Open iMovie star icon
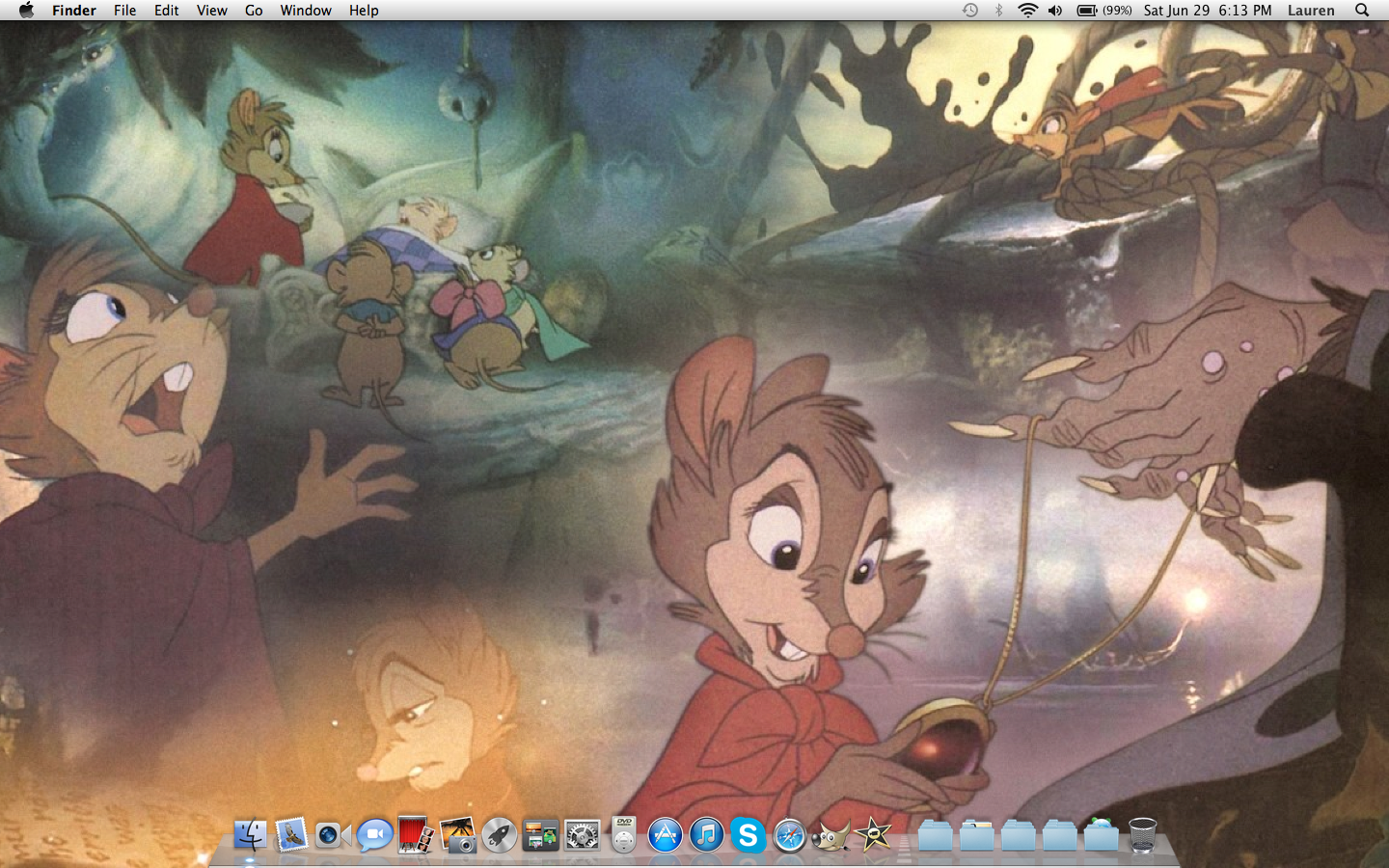Screen dimensions: 1389x868 [873, 834]
